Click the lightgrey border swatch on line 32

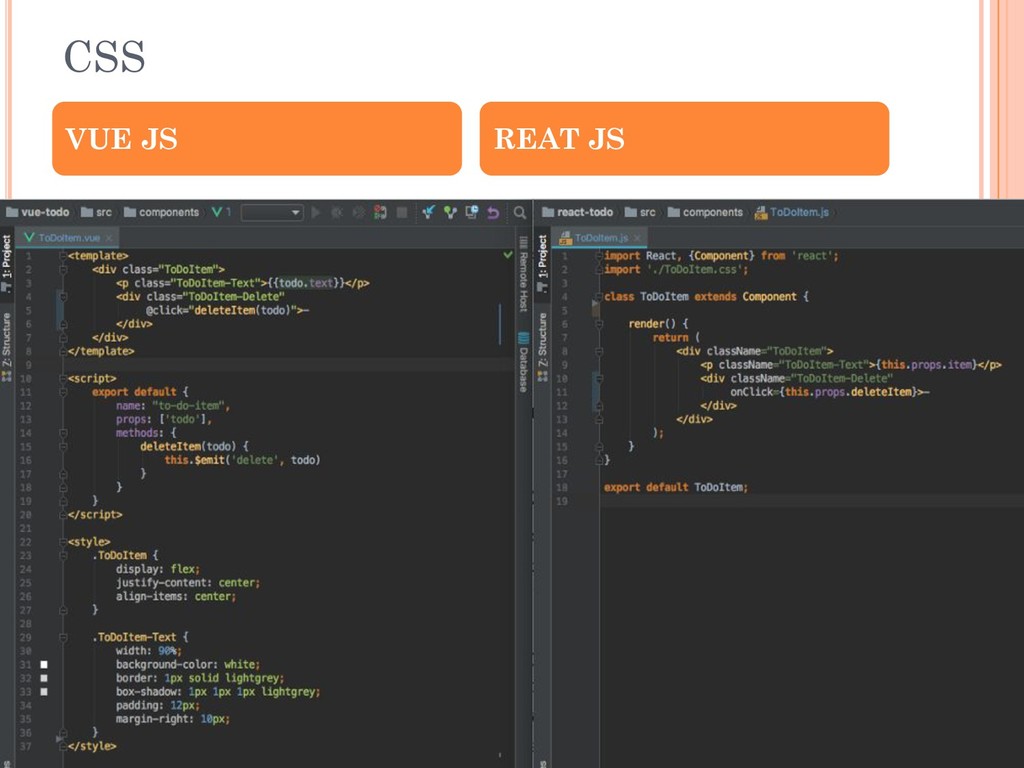tap(44, 678)
